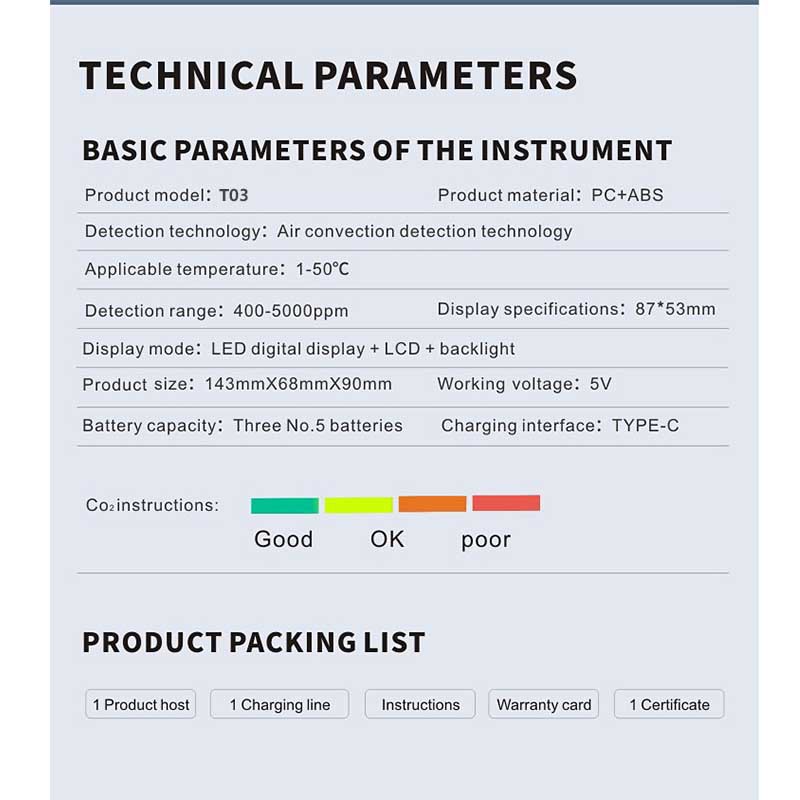Click the "1 Product host" box
The image size is (800, 800).
tap(141, 704)
